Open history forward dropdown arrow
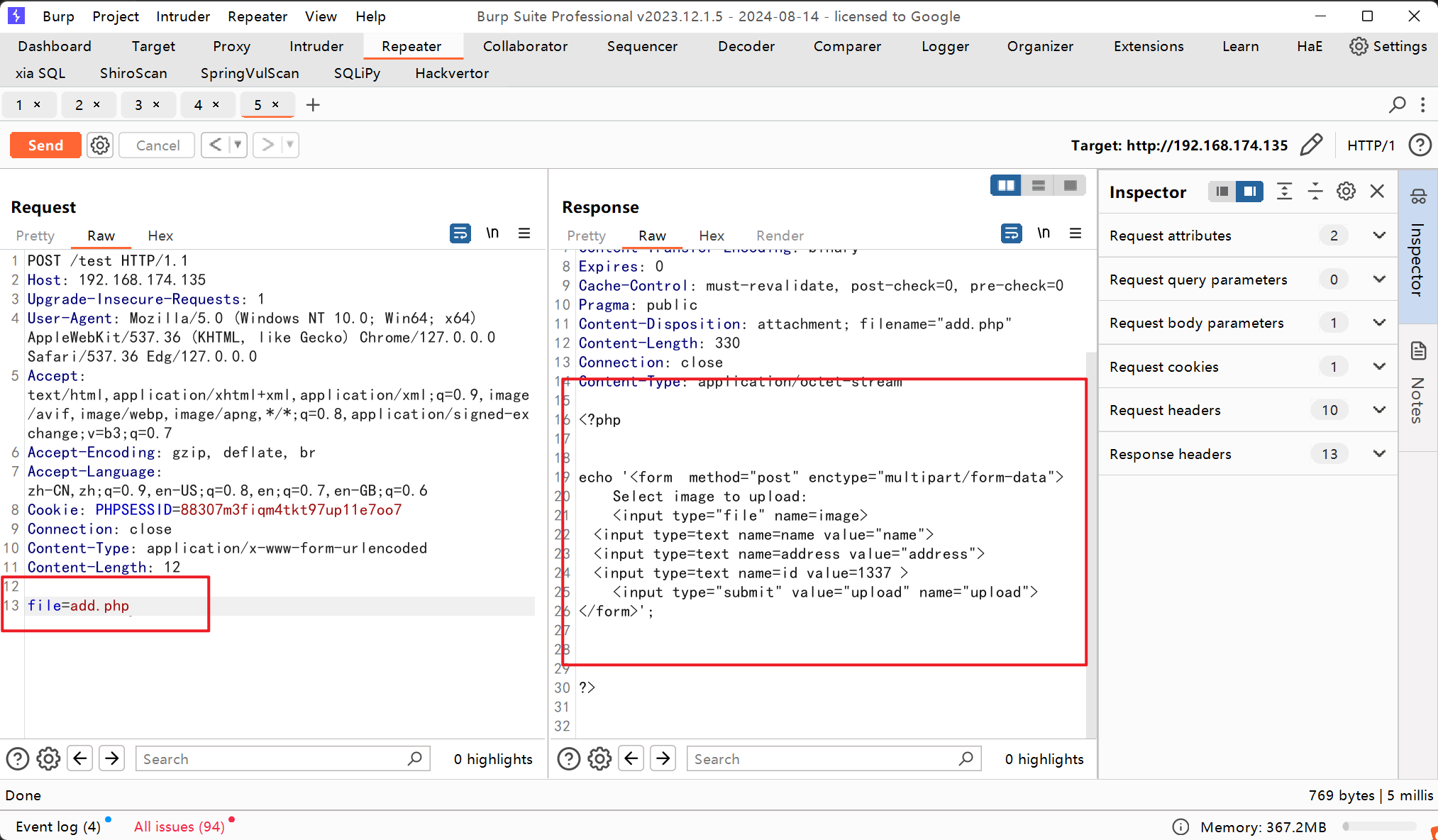Screen dimensions: 1438x840 point(290,145)
